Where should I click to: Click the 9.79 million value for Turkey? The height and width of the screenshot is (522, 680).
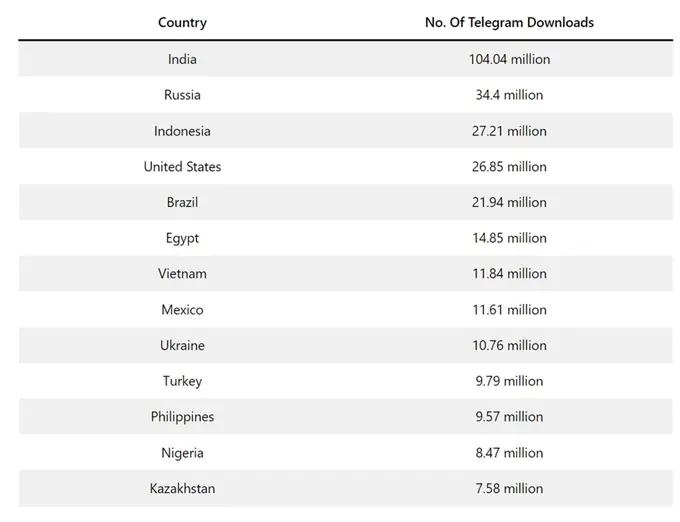tap(509, 381)
